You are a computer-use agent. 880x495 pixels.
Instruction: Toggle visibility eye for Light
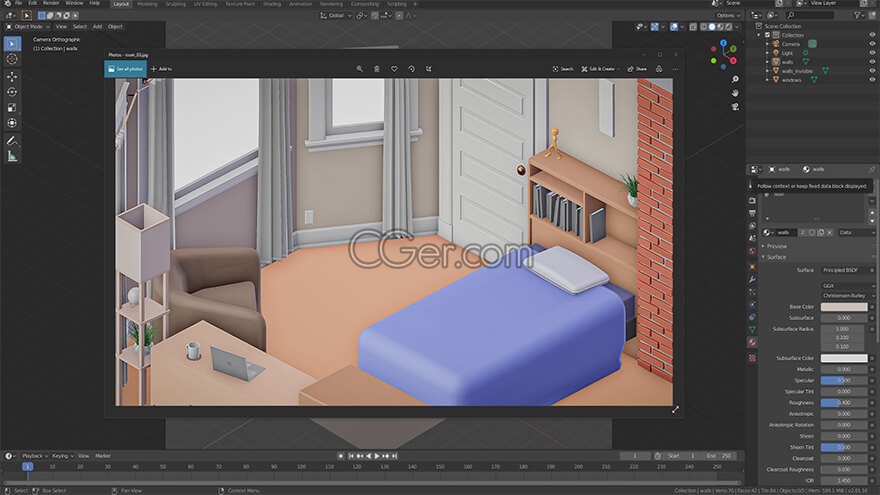pyautogui.click(x=872, y=53)
